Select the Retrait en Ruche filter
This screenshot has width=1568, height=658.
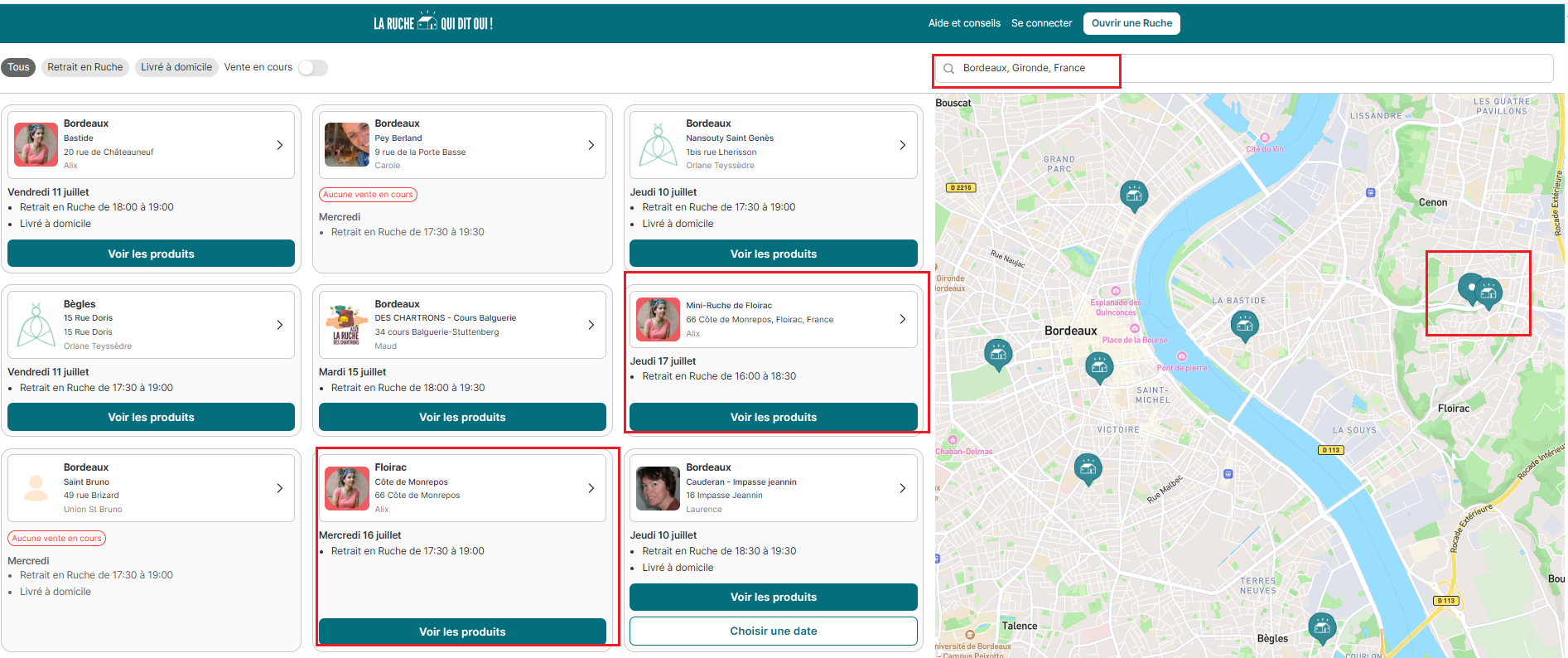click(x=85, y=67)
